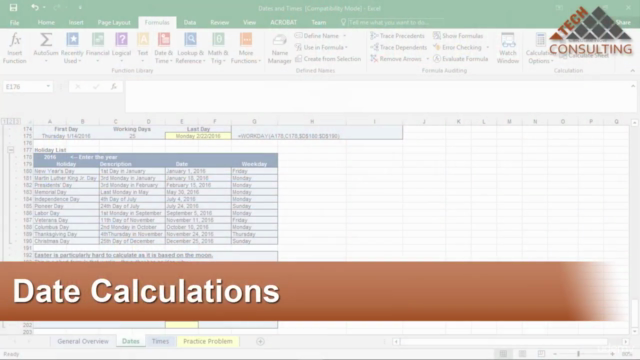Open More Functions menu
The height and width of the screenshot is (360, 640).
(x=246, y=48)
